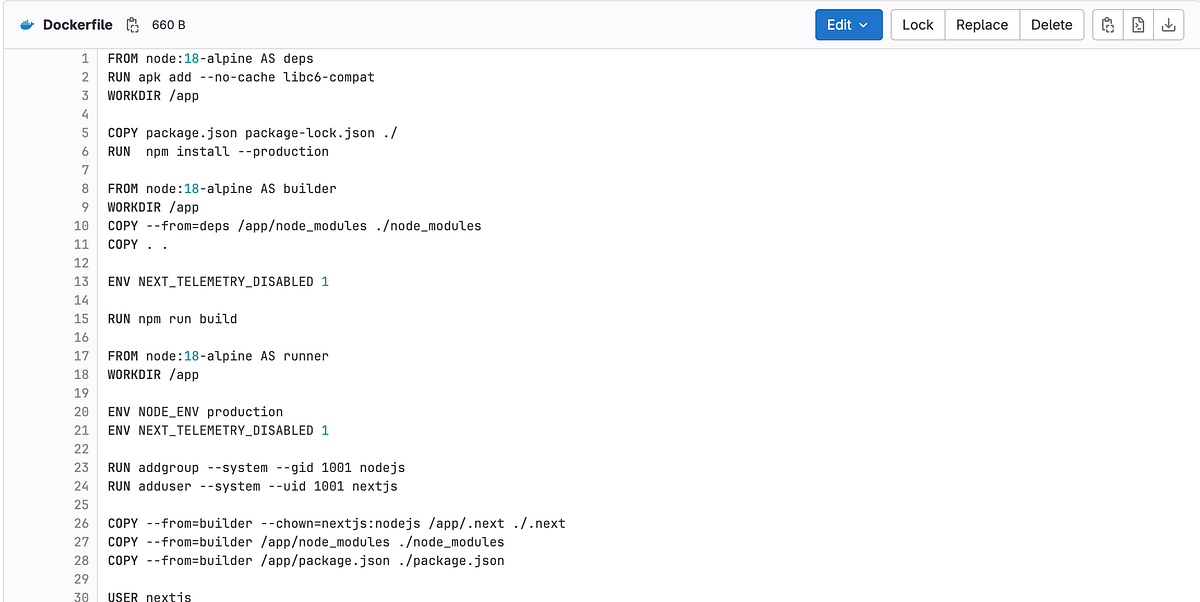Select line number 1
1200x602 pixels.
[x=84, y=58]
